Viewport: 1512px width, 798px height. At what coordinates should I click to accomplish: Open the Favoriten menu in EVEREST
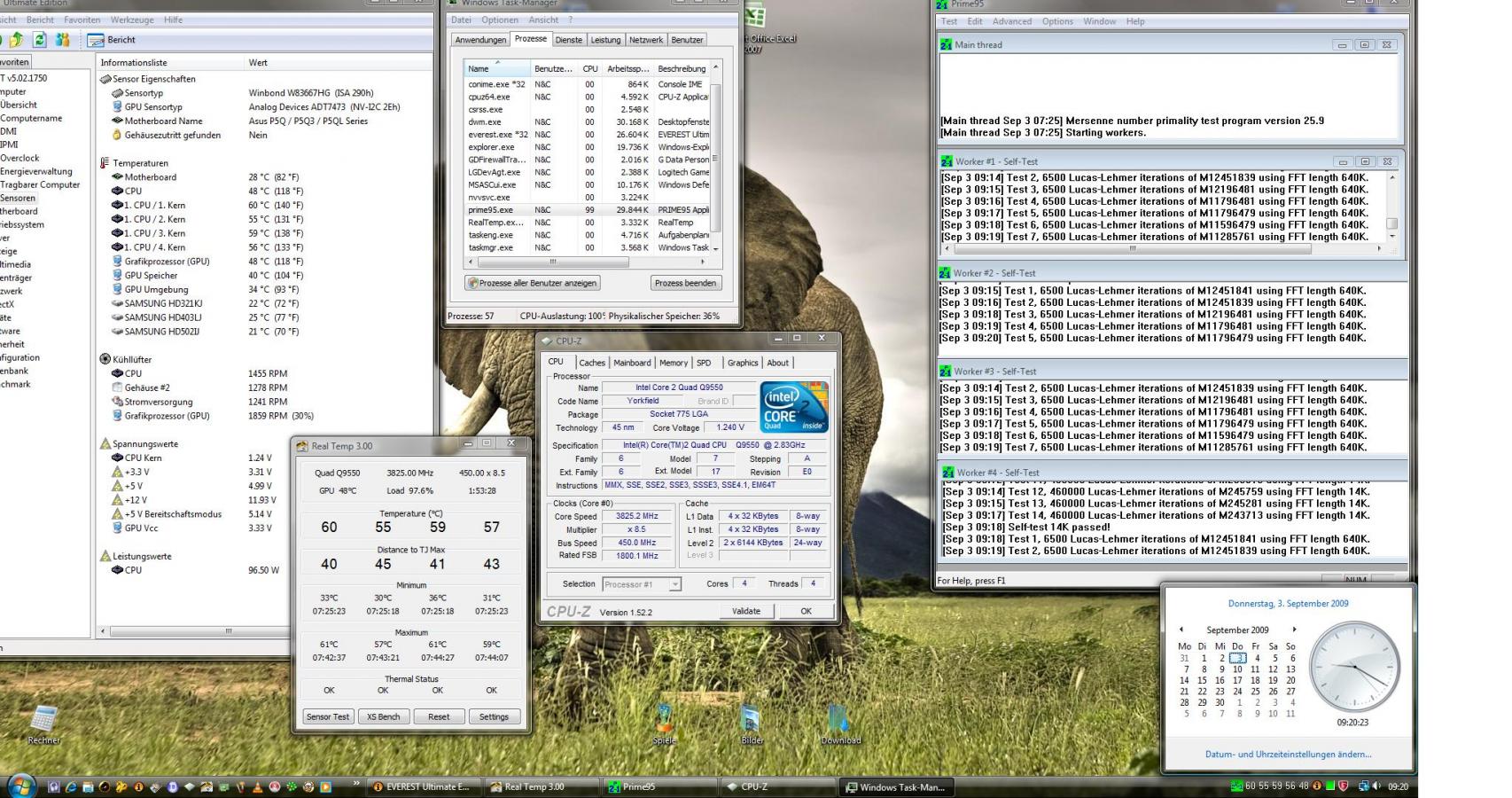(x=82, y=20)
